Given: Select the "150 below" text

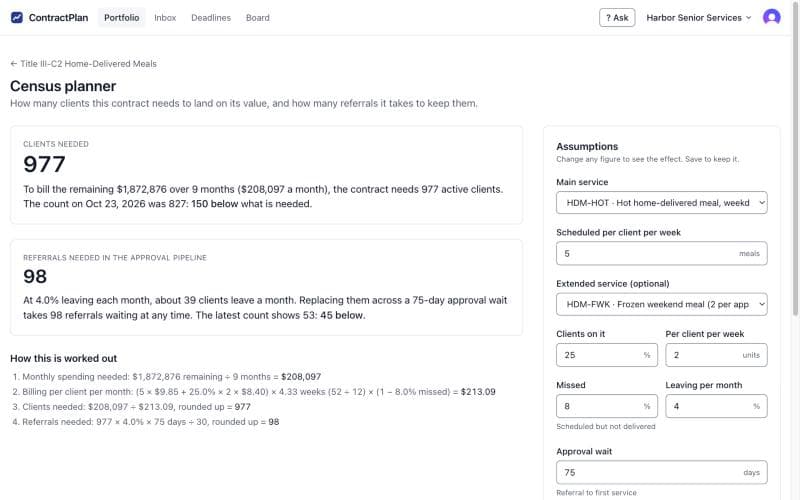Looking at the screenshot, I should (215, 204).
